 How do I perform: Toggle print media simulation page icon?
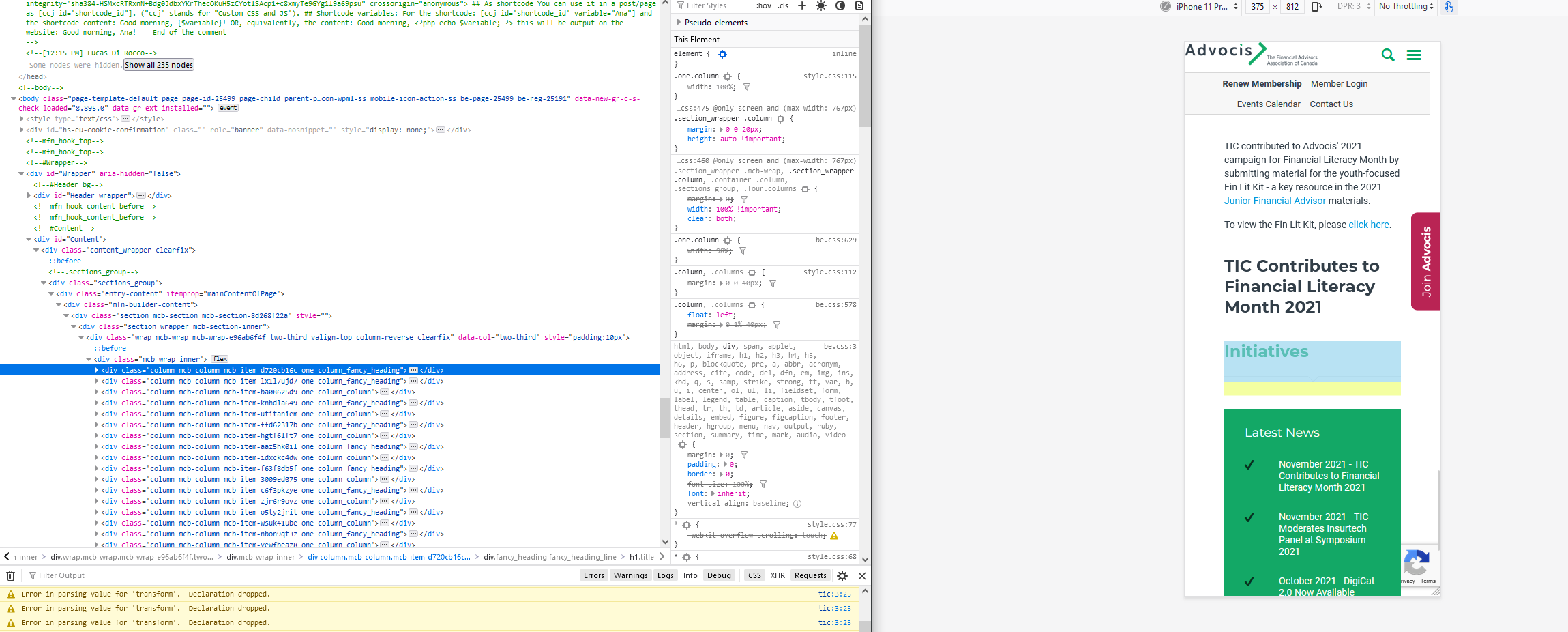point(859,5)
